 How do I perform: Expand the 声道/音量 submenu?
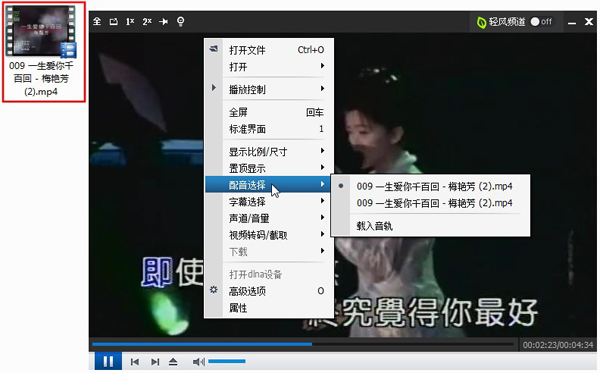tap(269, 218)
